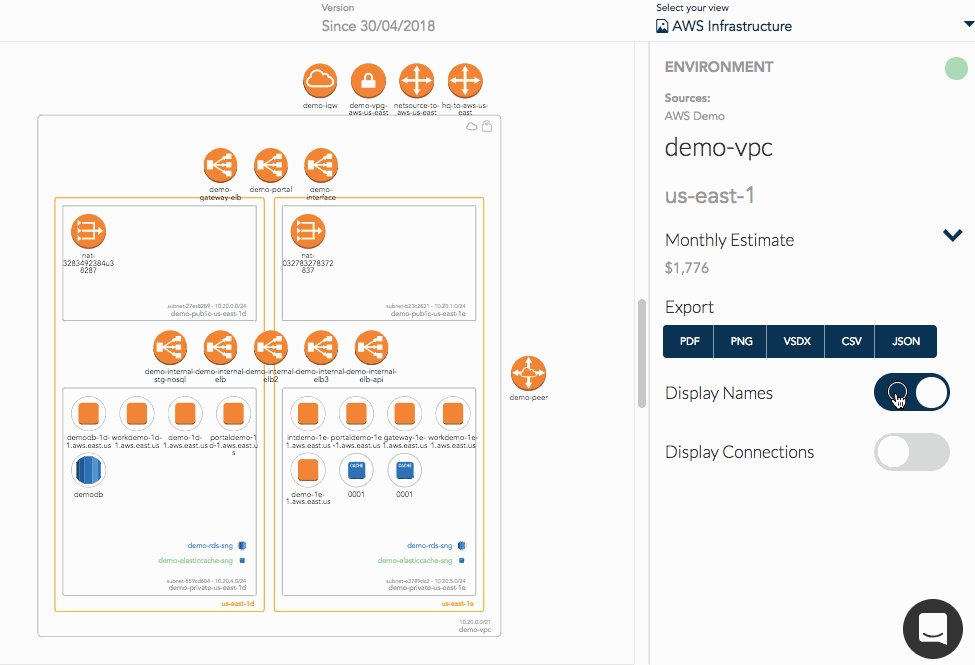Screen dimensions: 975x665
Task: Export the data as JSON
Action: 905,342
